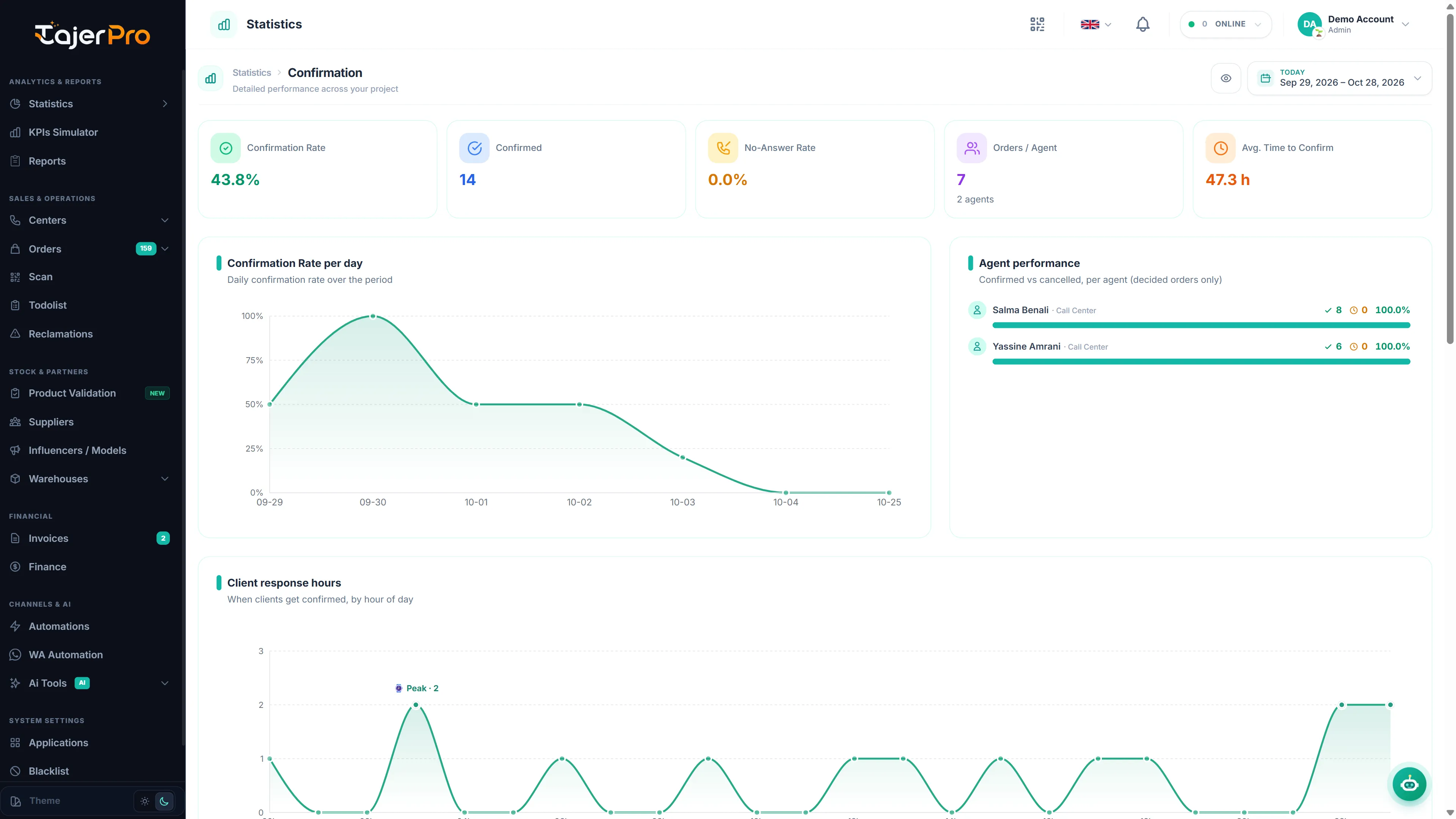Viewport: 1456px width, 819px height.
Task: Click Yassine Amrani's progress bar
Action: tap(1201, 362)
